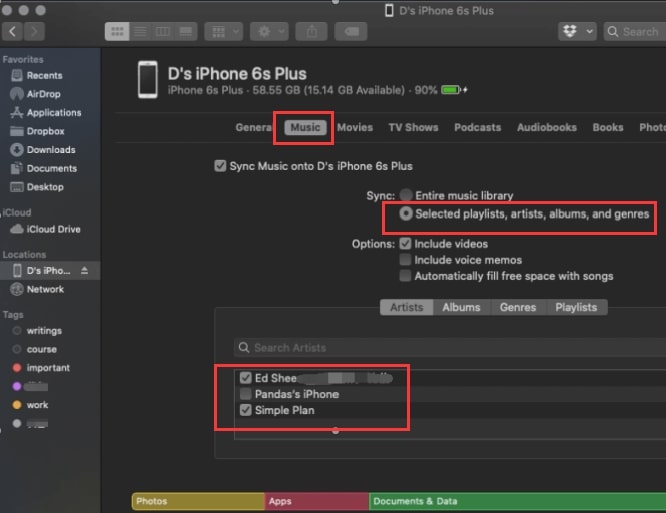Toggle Sync Music onto D's iPhone checkbox
This screenshot has height=513, width=666.
220,166
